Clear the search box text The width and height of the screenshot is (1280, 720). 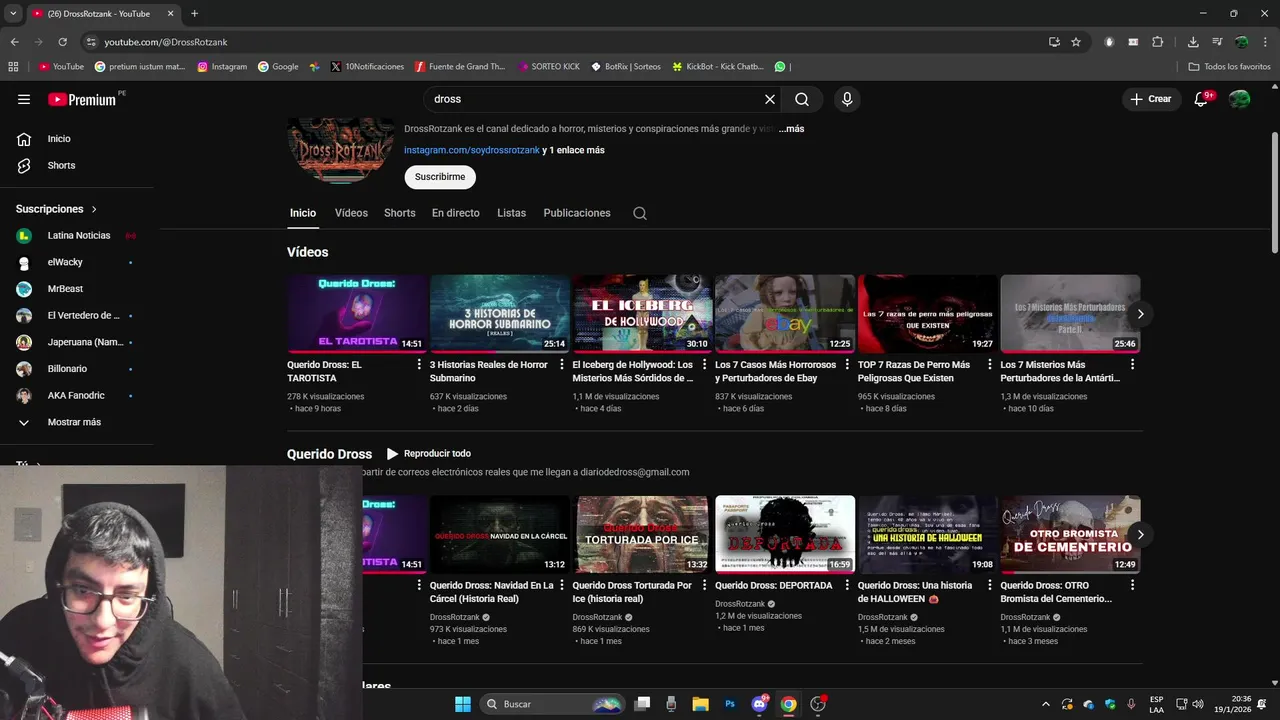(x=770, y=99)
